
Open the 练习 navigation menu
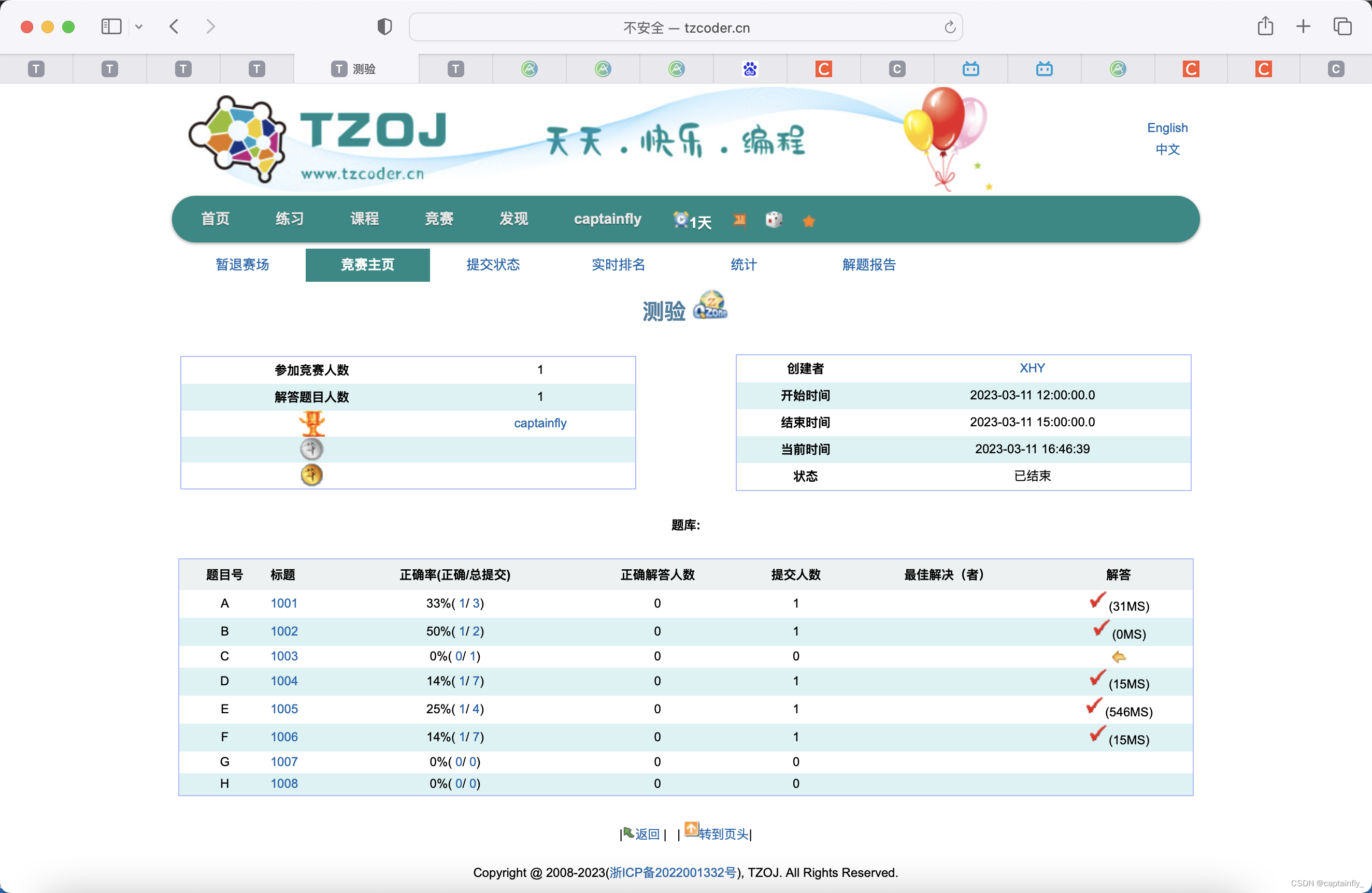click(x=290, y=219)
